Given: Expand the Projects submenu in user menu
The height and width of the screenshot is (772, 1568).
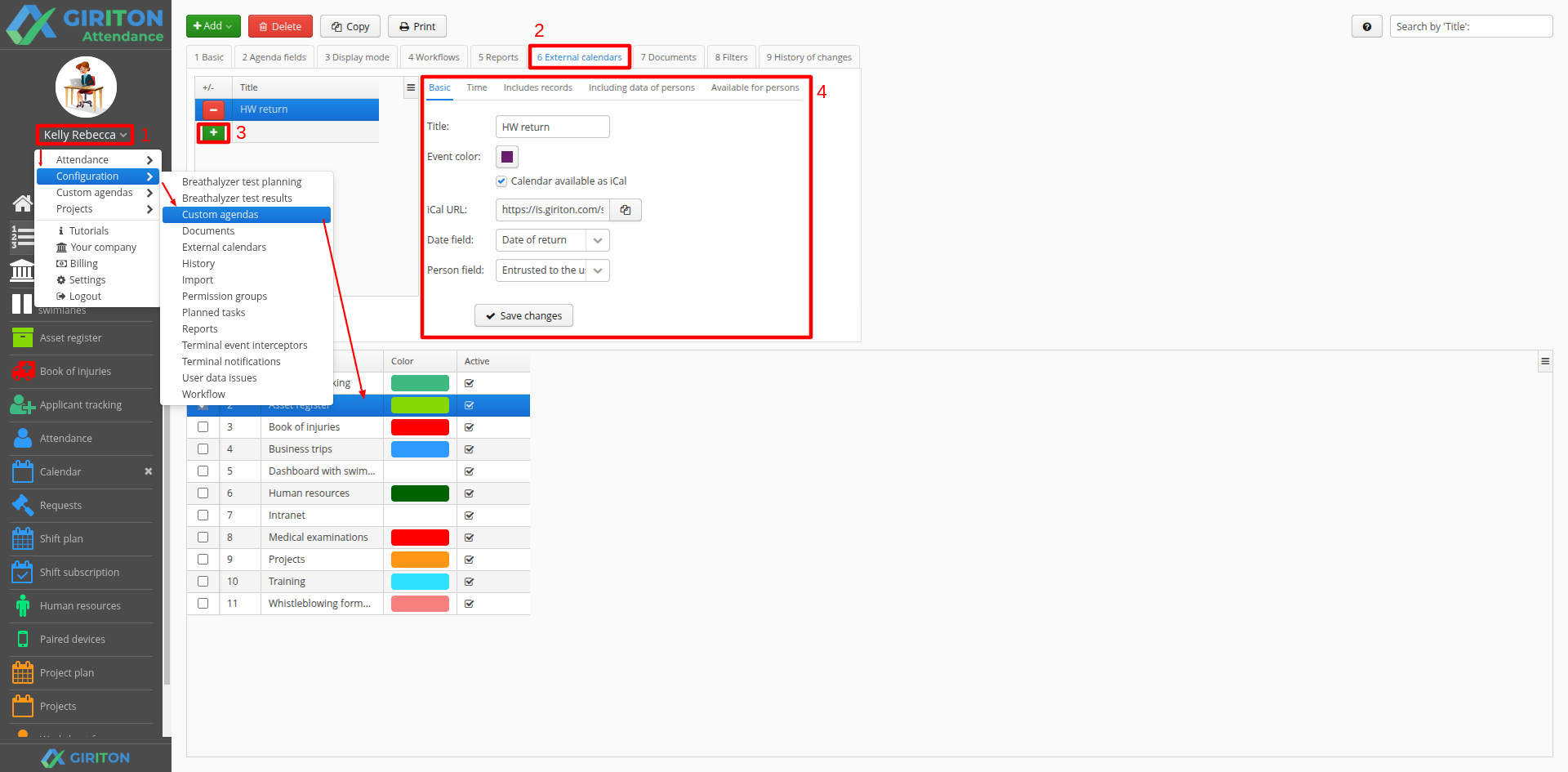Looking at the screenshot, I should [x=96, y=209].
